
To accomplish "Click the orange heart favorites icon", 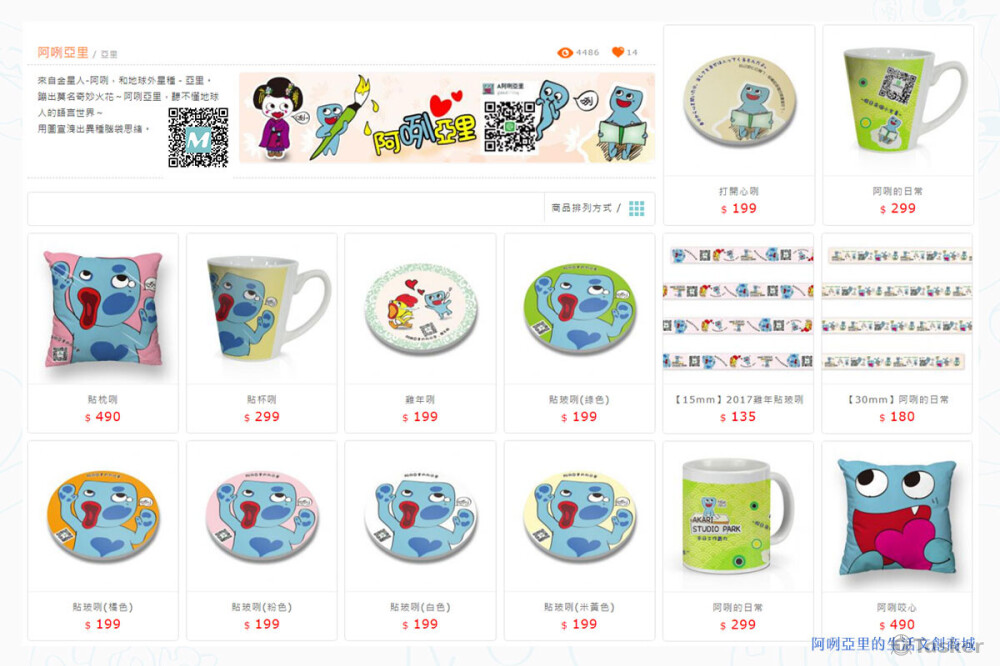I will tap(617, 52).
